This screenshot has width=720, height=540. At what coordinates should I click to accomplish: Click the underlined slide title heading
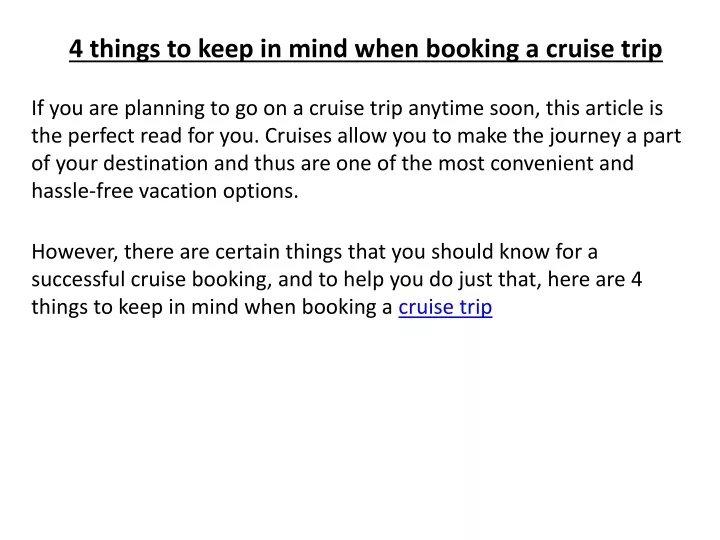tap(366, 49)
